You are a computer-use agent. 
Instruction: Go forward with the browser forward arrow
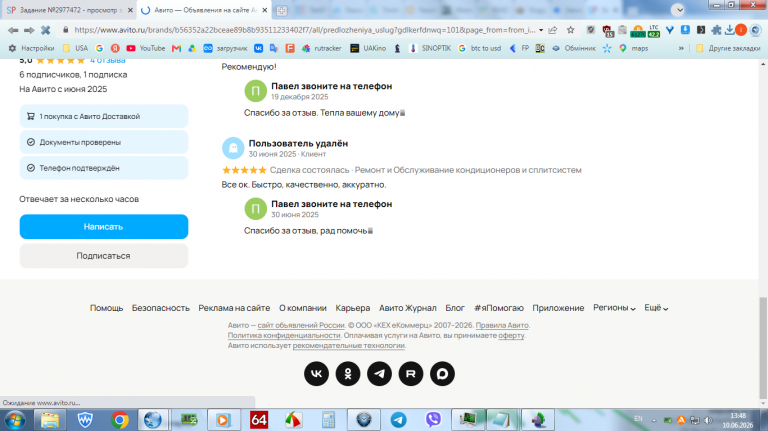pos(29,30)
